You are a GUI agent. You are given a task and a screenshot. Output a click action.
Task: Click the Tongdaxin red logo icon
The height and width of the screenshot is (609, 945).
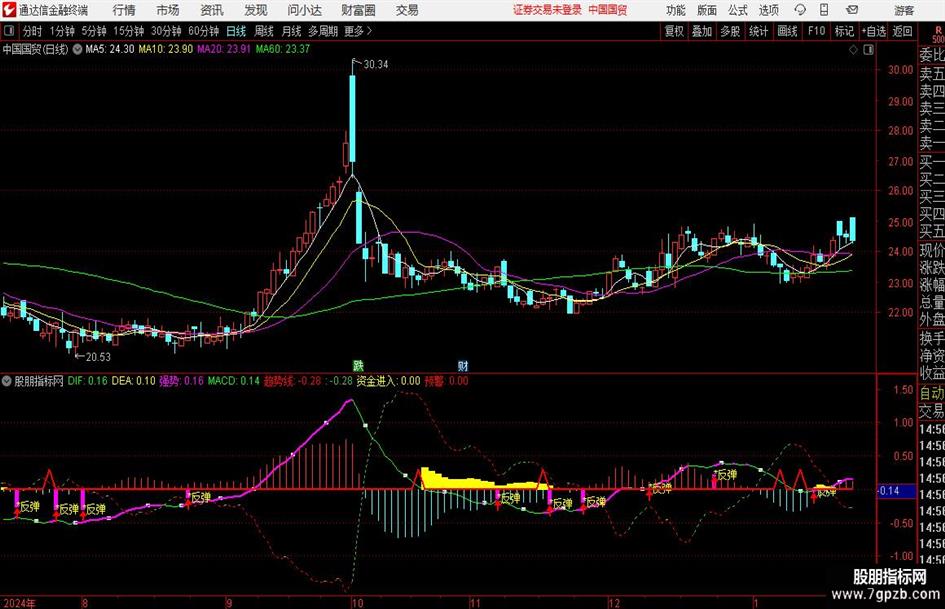pyautogui.click(x=9, y=10)
